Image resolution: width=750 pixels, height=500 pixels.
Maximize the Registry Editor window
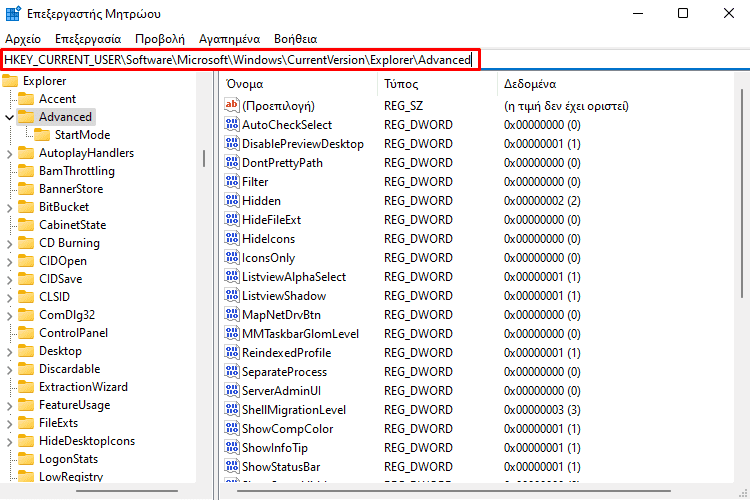click(683, 13)
